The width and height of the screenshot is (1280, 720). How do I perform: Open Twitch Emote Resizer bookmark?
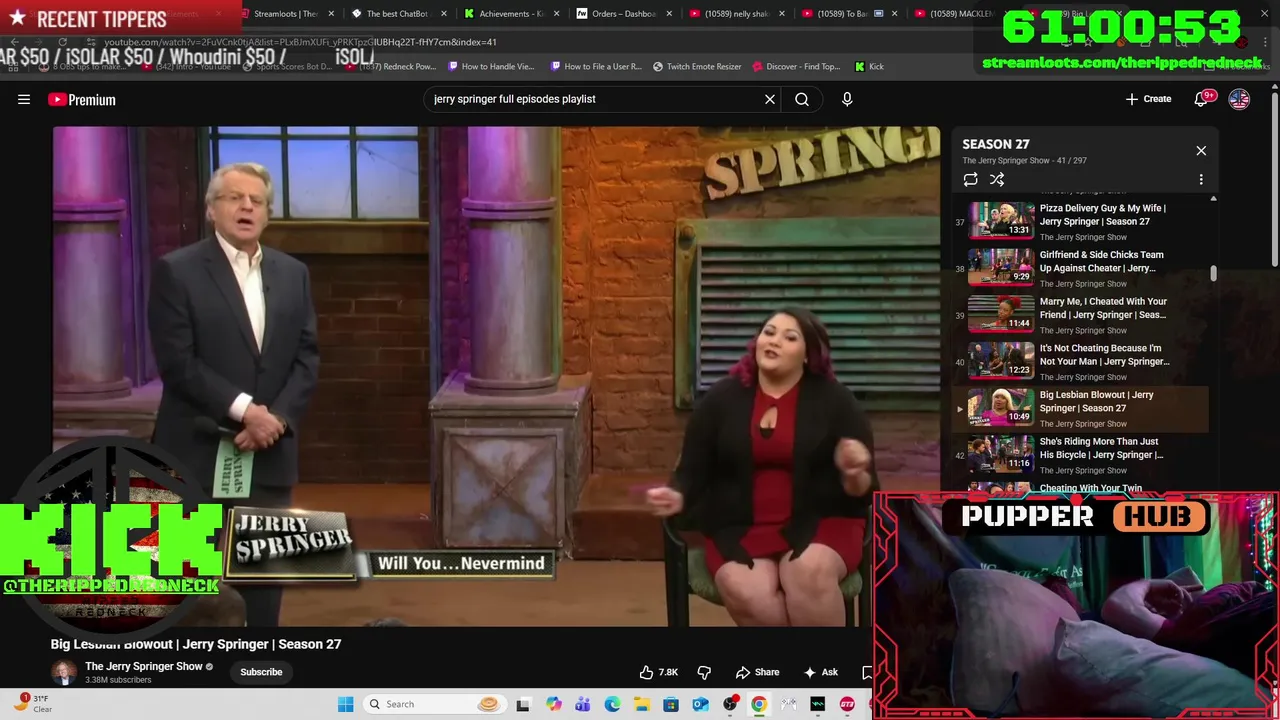697,66
